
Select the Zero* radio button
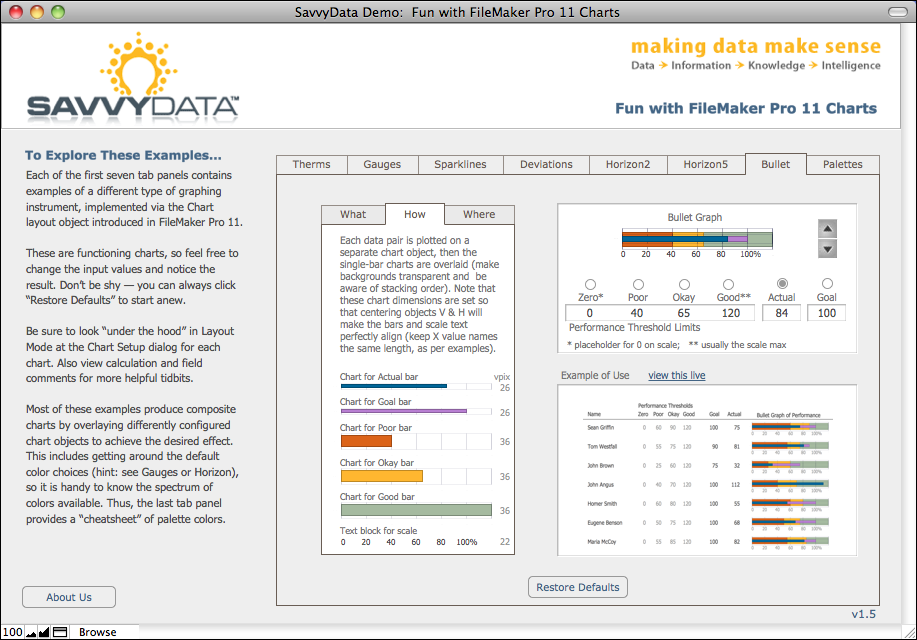coord(590,284)
